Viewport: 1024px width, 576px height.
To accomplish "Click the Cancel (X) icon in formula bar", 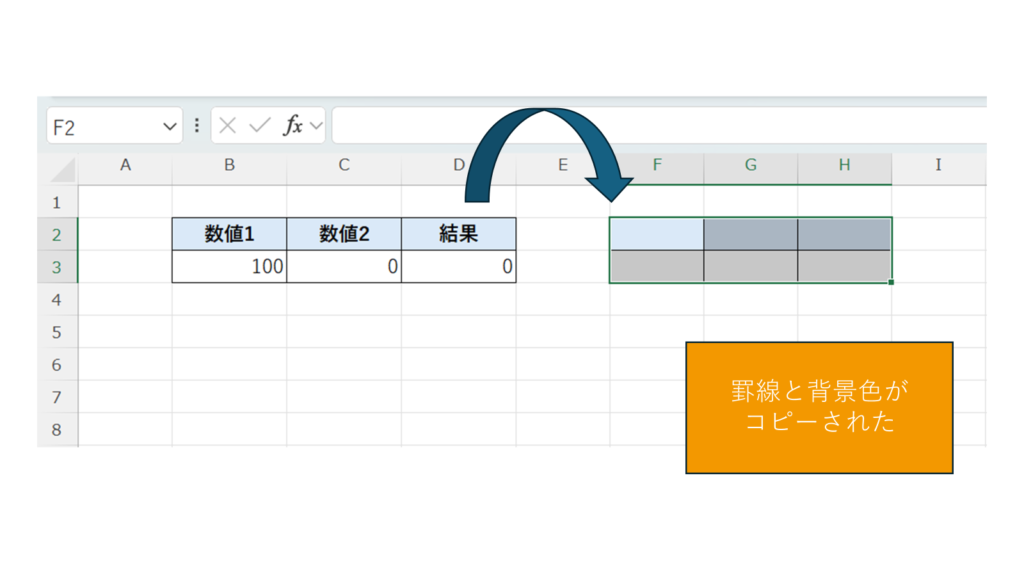I will (228, 126).
